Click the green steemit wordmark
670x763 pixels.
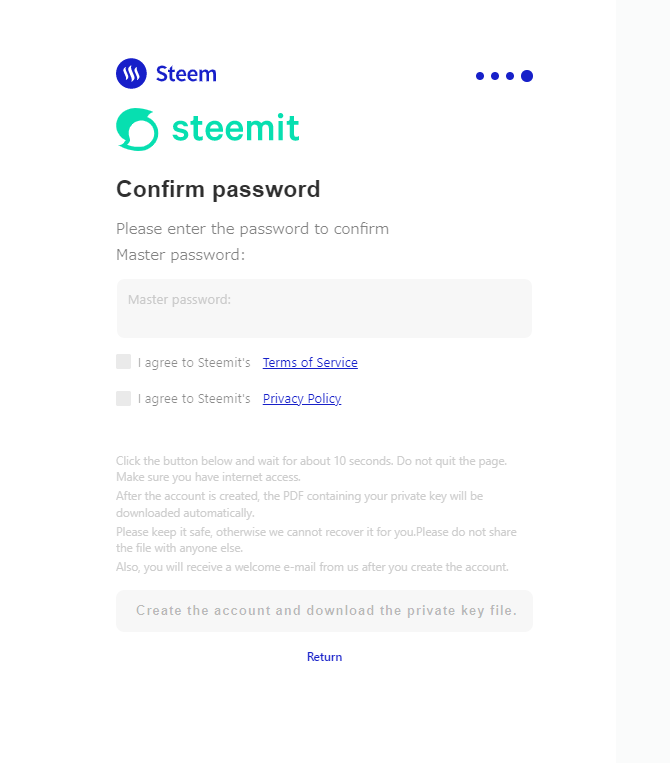pos(235,128)
